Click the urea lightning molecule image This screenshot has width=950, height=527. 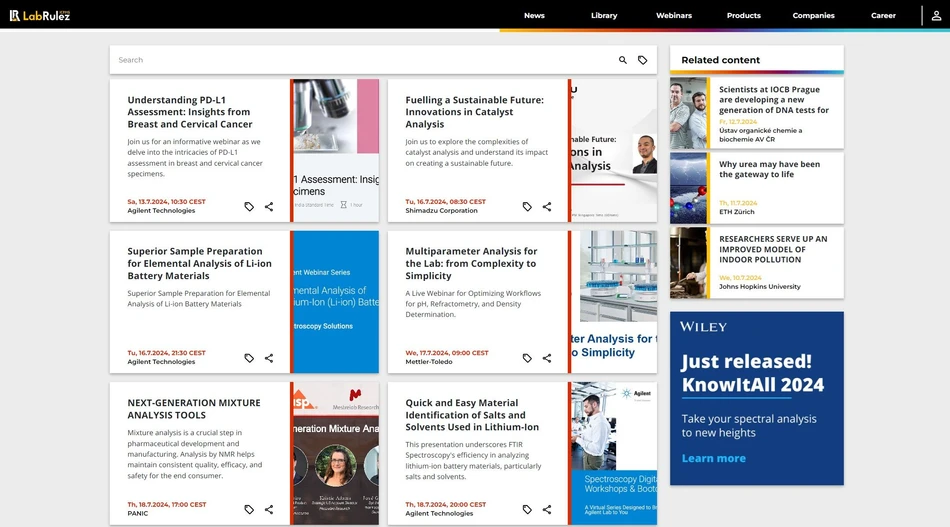pos(688,188)
